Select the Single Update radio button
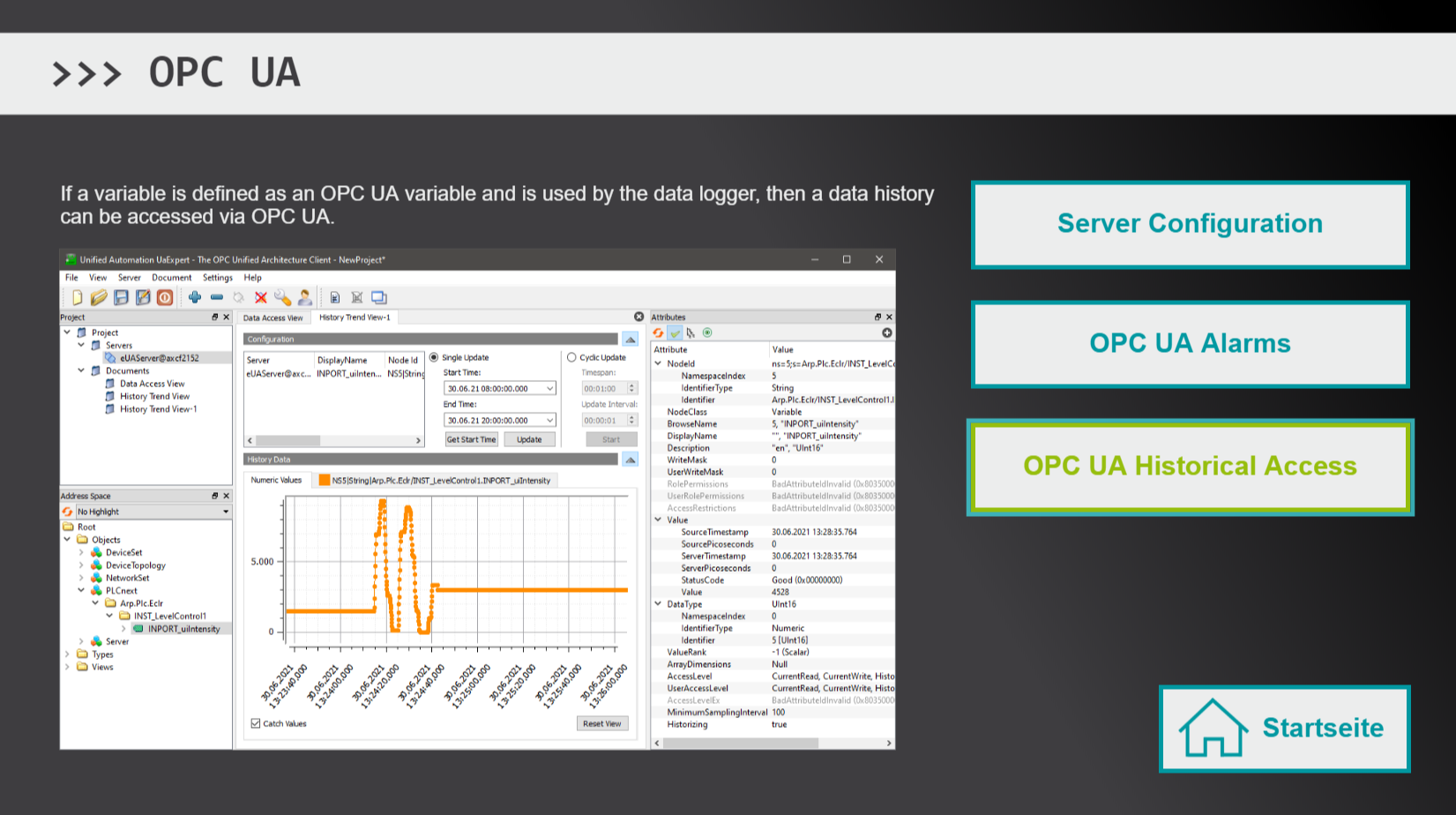The height and width of the screenshot is (815, 1456). coord(434,357)
